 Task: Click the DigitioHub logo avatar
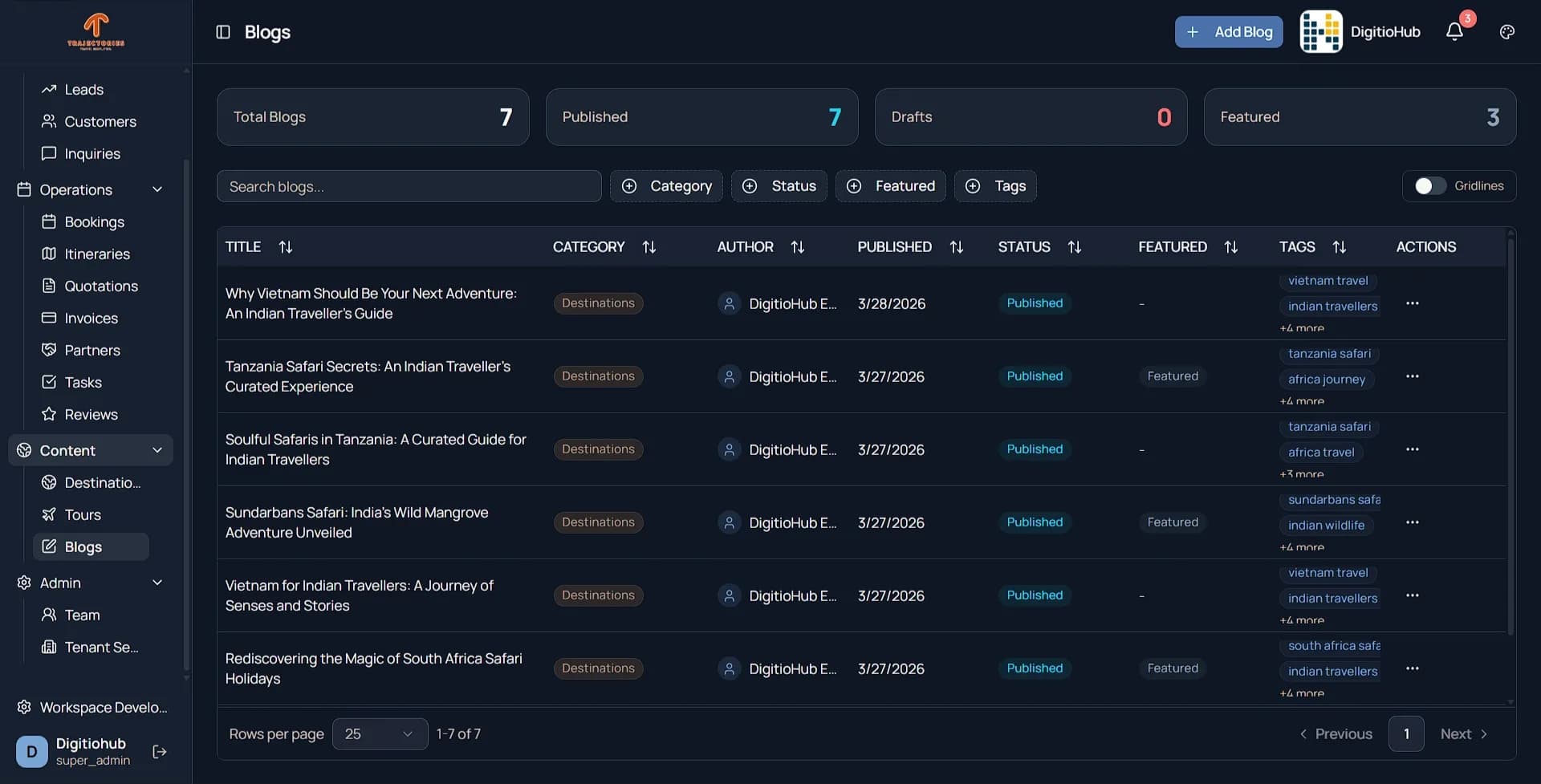tap(1321, 32)
